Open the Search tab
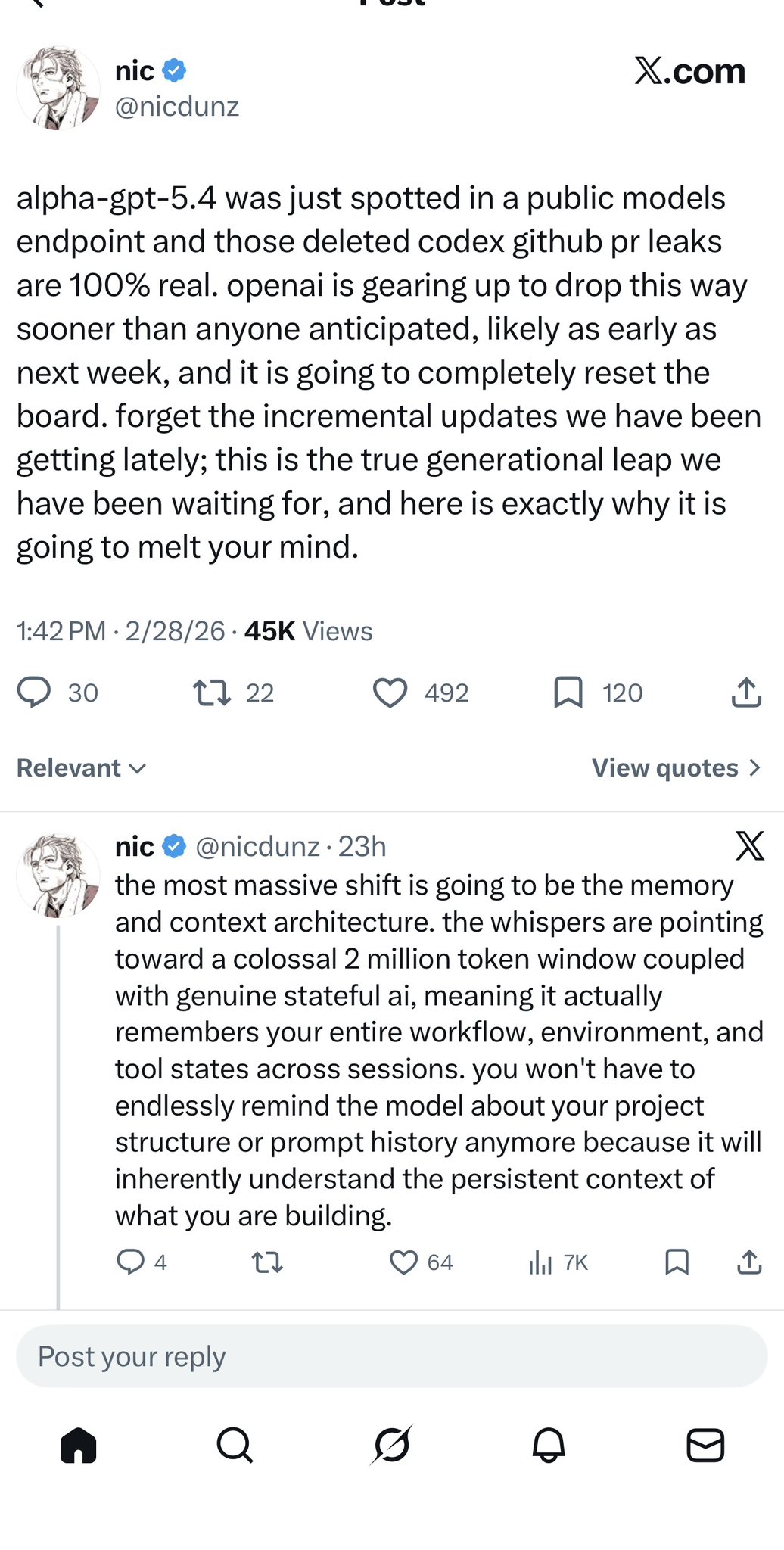 (235, 1446)
